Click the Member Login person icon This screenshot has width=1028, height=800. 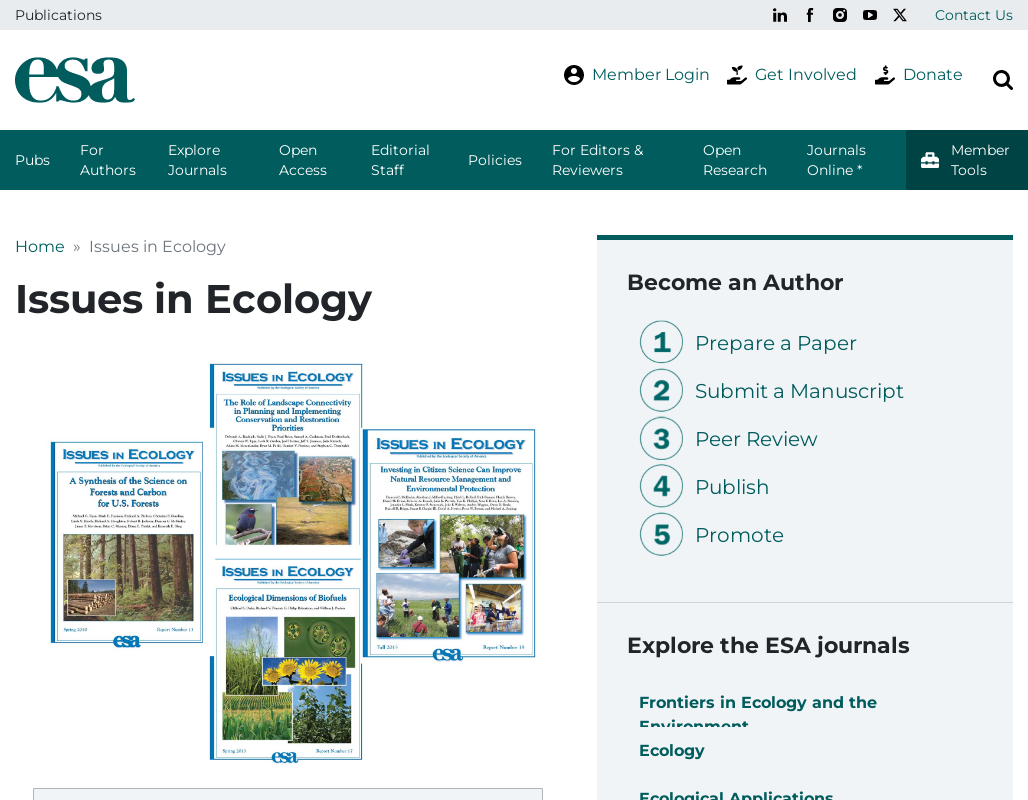click(574, 75)
